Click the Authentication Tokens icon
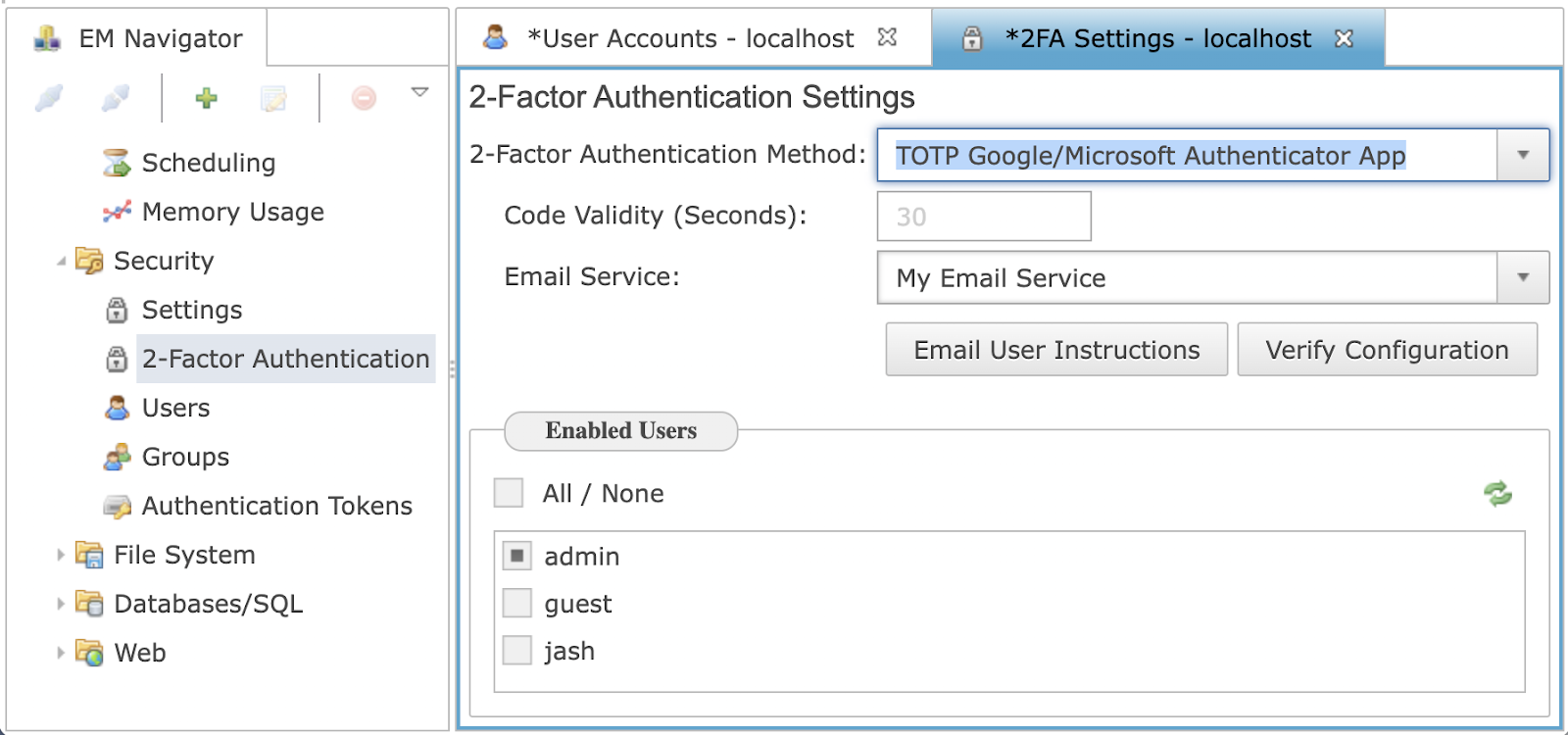The image size is (1568, 735). click(117, 506)
